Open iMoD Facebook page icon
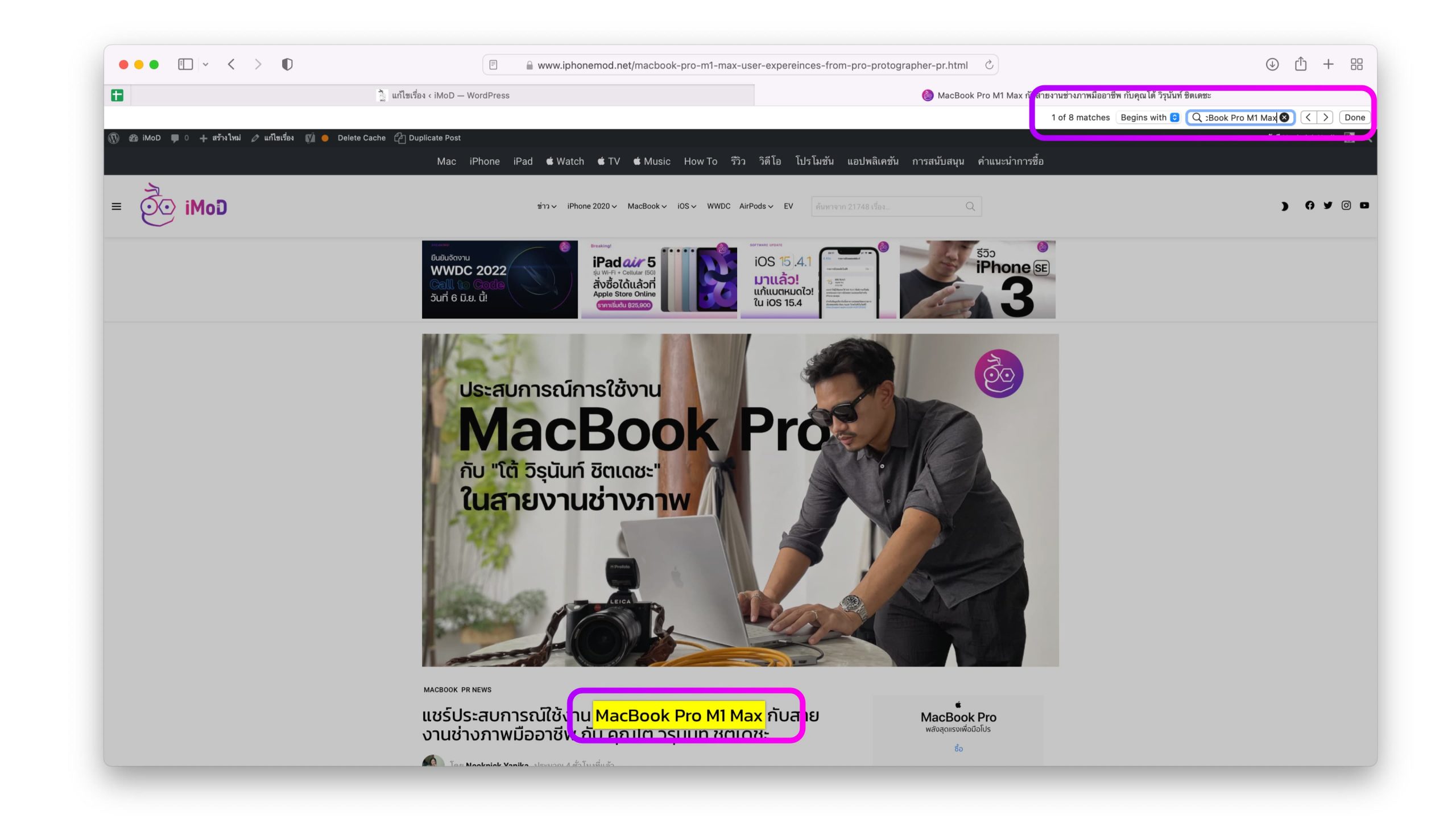Screen dimensions: 1456x819 click(x=1310, y=205)
